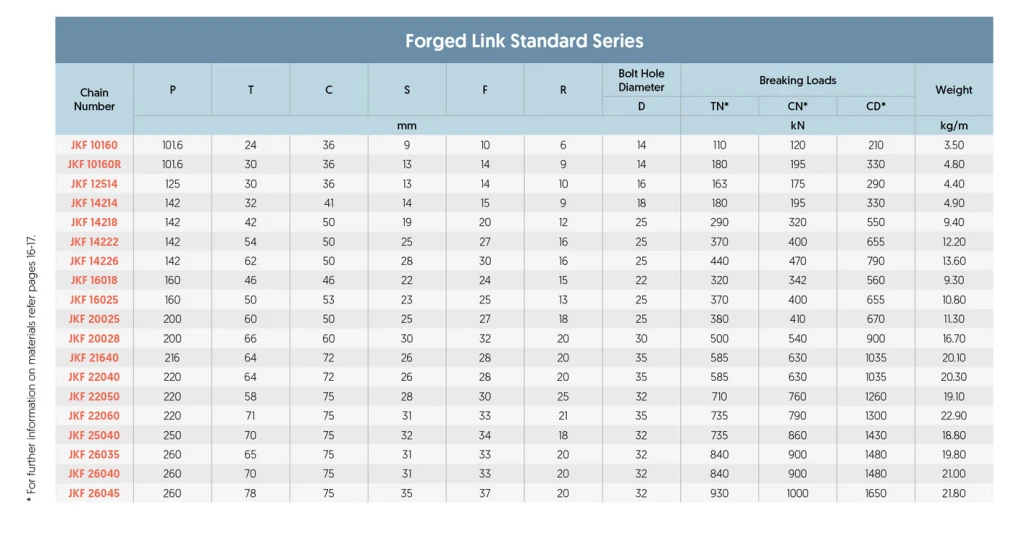Select the JKF 25040 chain number

pyautogui.click(x=94, y=435)
